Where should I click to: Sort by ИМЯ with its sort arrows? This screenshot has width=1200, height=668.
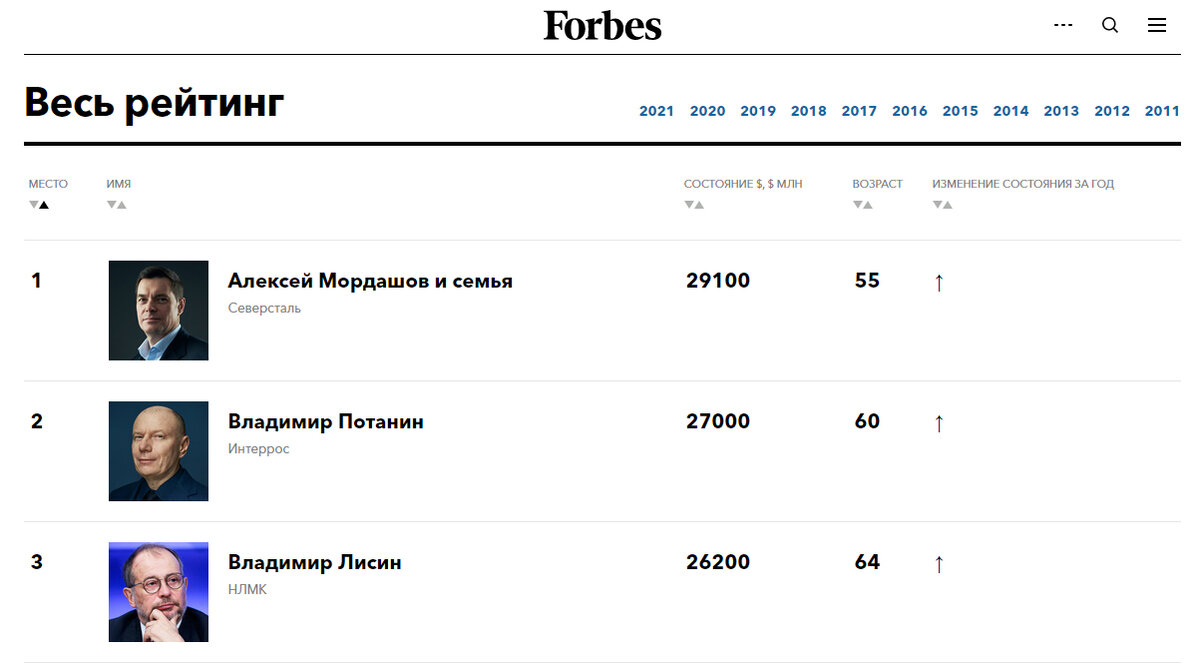pos(117,205)
